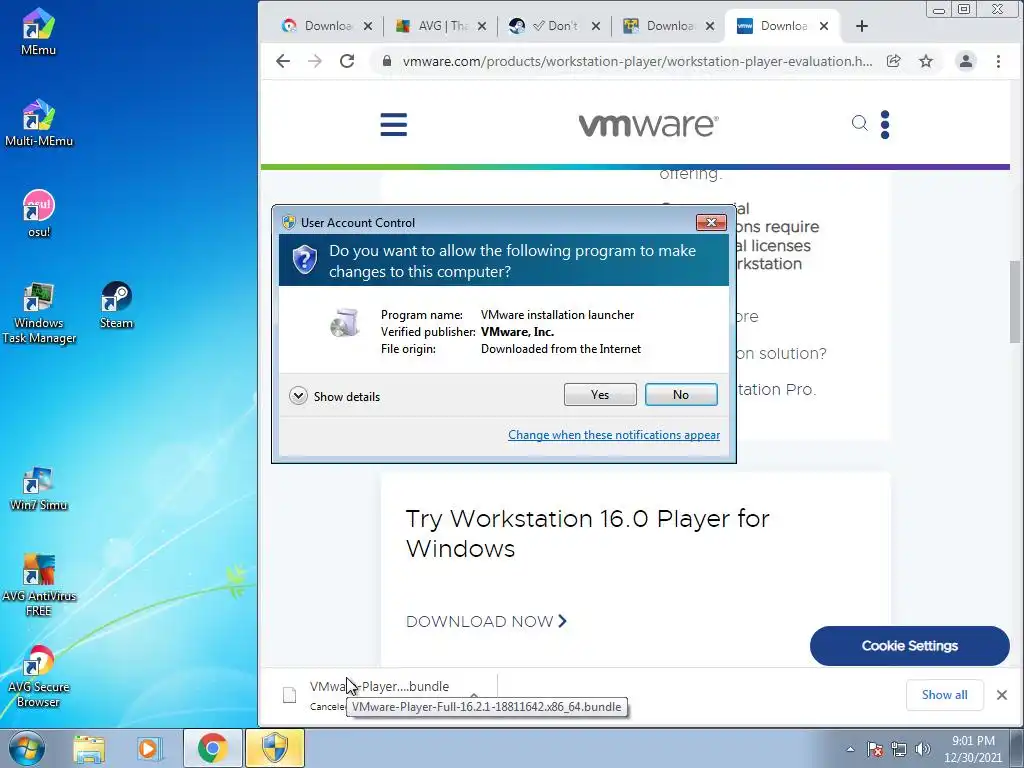Open the MEmu desktop shortcut
1024x768 pixels.
38,31
